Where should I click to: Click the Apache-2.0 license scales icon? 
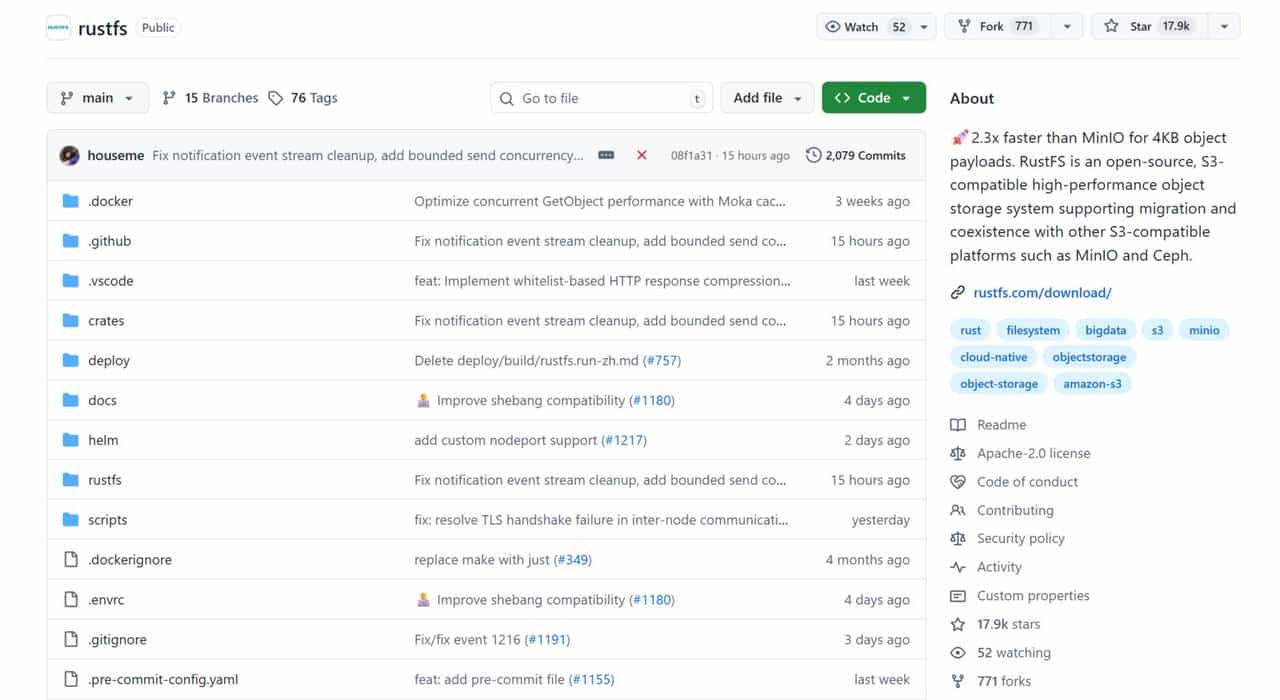click(x=957, y=453)
